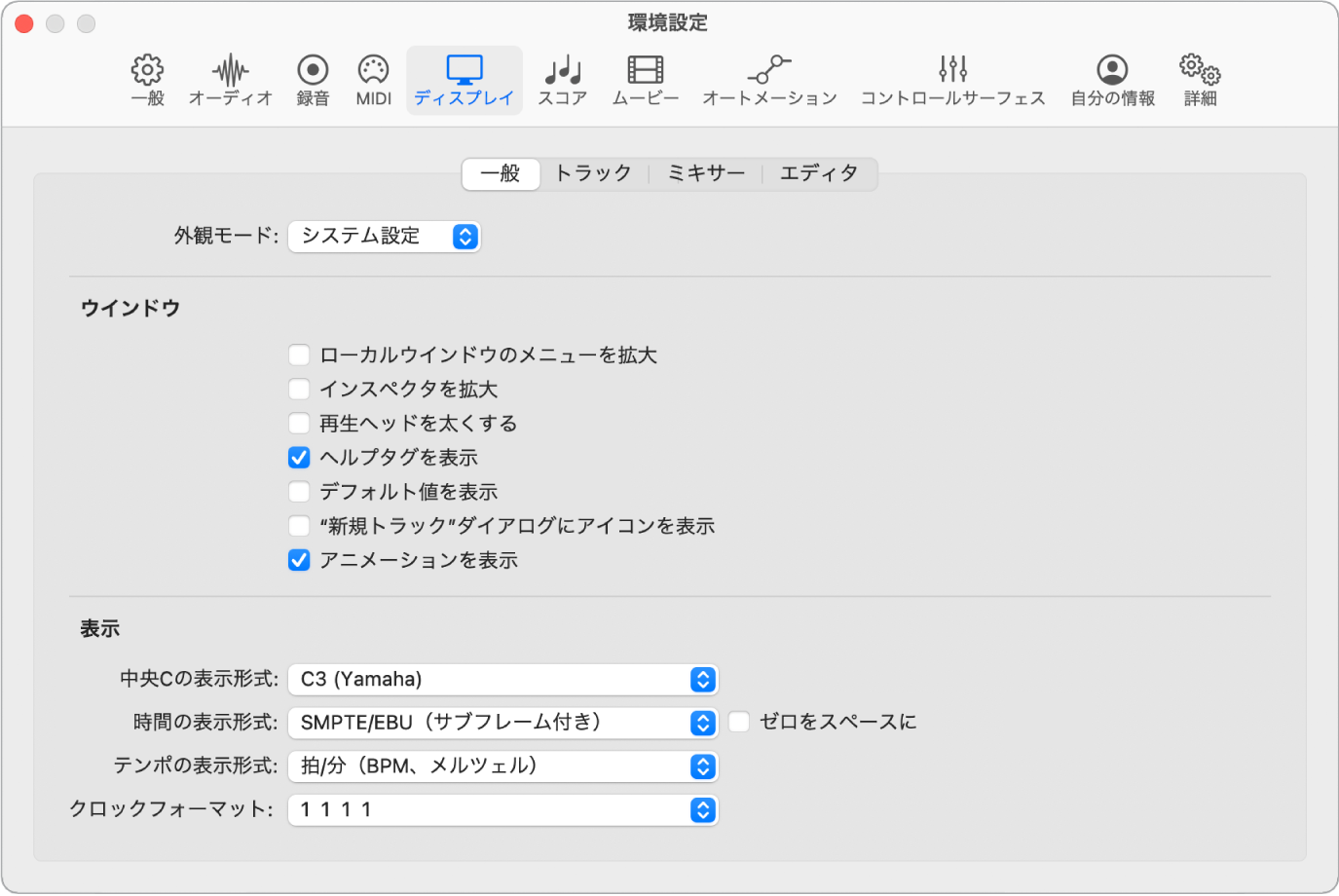The image size is (1339, 896).
Task: Open the コントロールサーフェス settings
Action: click(951, 79)
